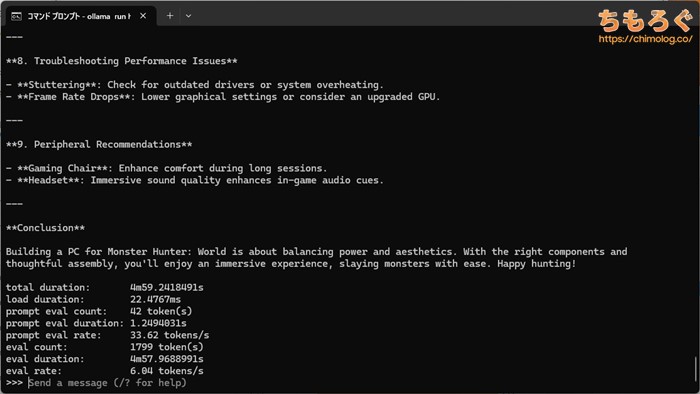Click the prompt eval count 42 token(s) line
The image size is (700, 394).
tap(99, 311)
